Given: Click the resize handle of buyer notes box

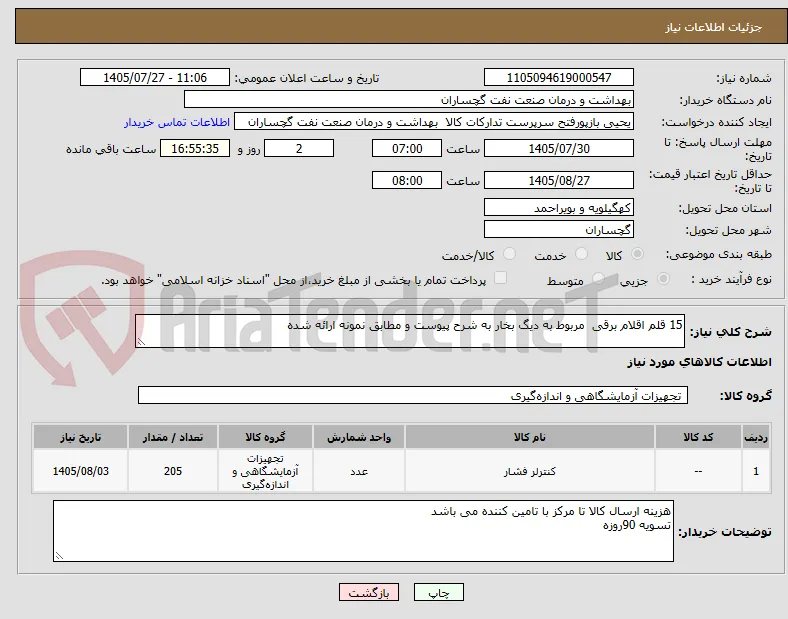Looking at the screenshot, I should (x=59, y=556).
